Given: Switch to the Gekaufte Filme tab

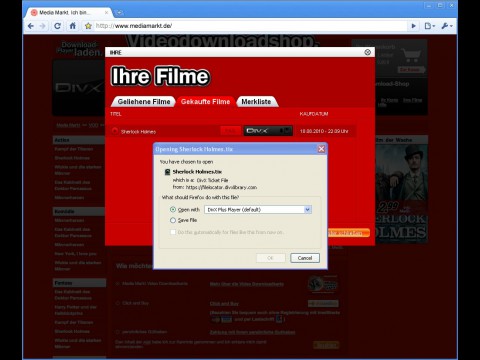Looking at the screenshot, I should pyautogui.click(x=205, y=102).
